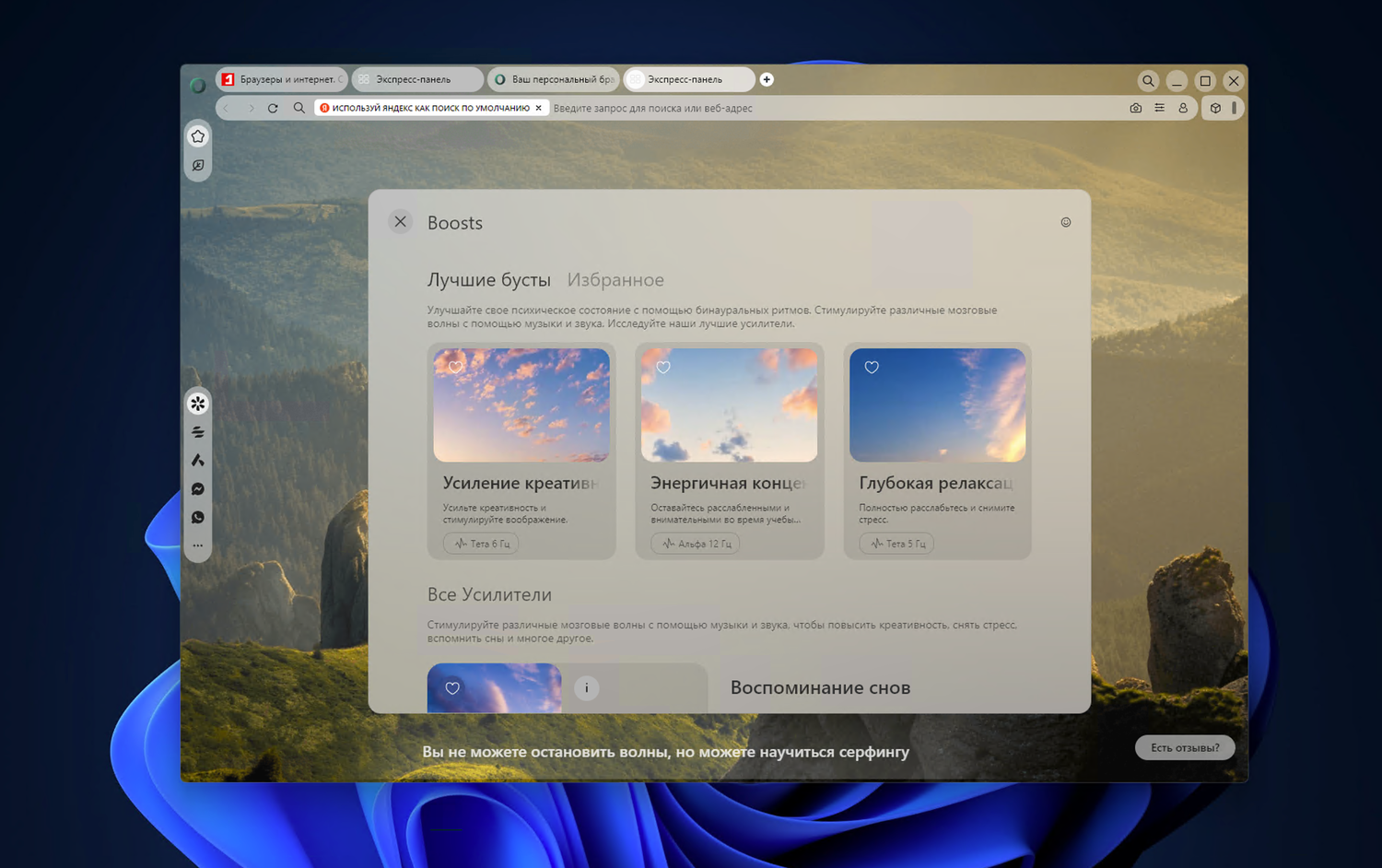Image resolution: width=1382 pixels, height=868 pixels.
Task: Open WhatsApp from the sidebar
Action: click(198, 518)
